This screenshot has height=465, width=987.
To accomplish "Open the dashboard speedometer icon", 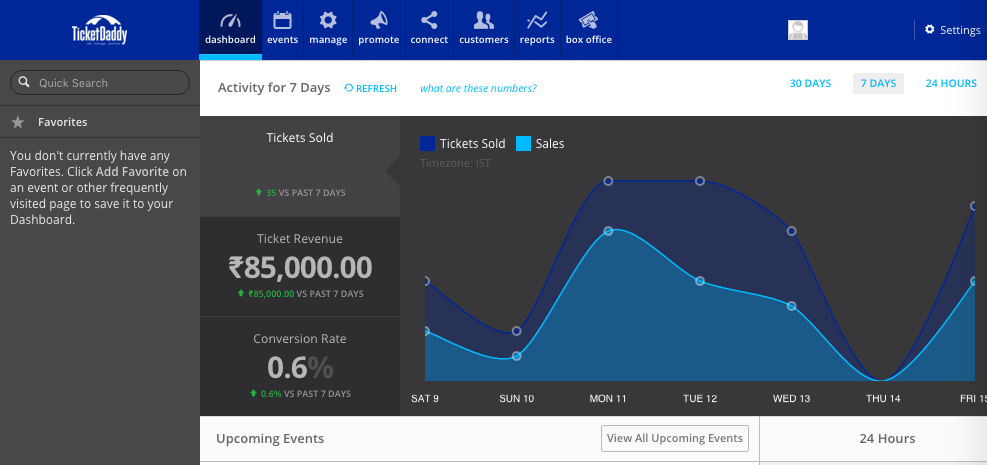I will tap(230, 20).
